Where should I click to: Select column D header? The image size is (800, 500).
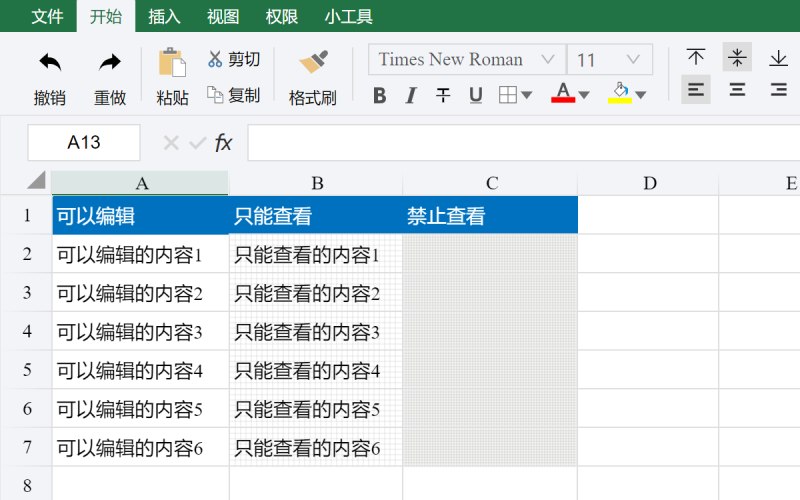648,183
